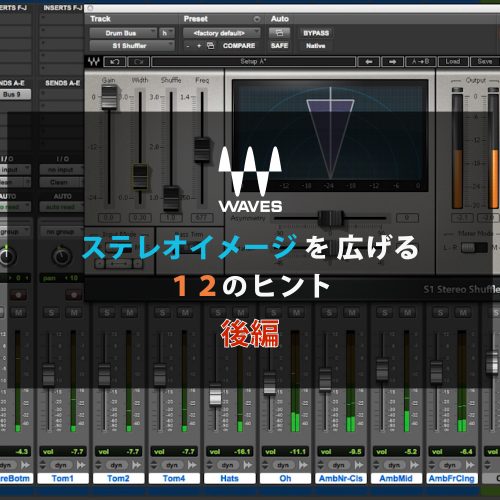Click the plugin redo arrow button
This screenshot has height=500, width=500.
139,62
